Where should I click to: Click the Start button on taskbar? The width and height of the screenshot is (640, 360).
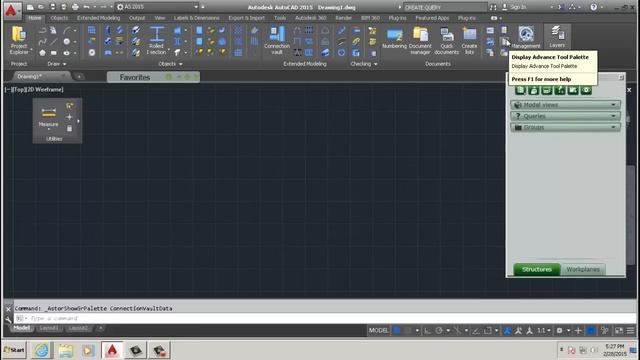(14, 350)
